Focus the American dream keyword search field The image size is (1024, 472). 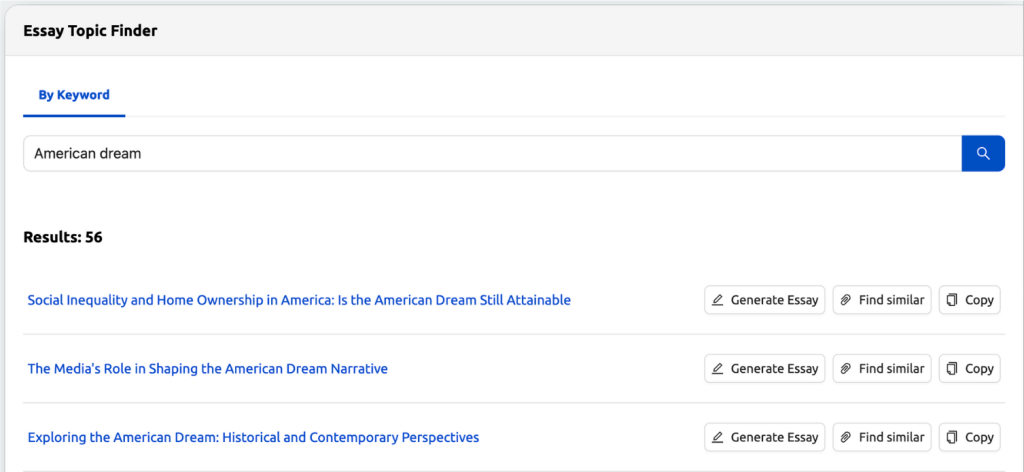(492, 153)
